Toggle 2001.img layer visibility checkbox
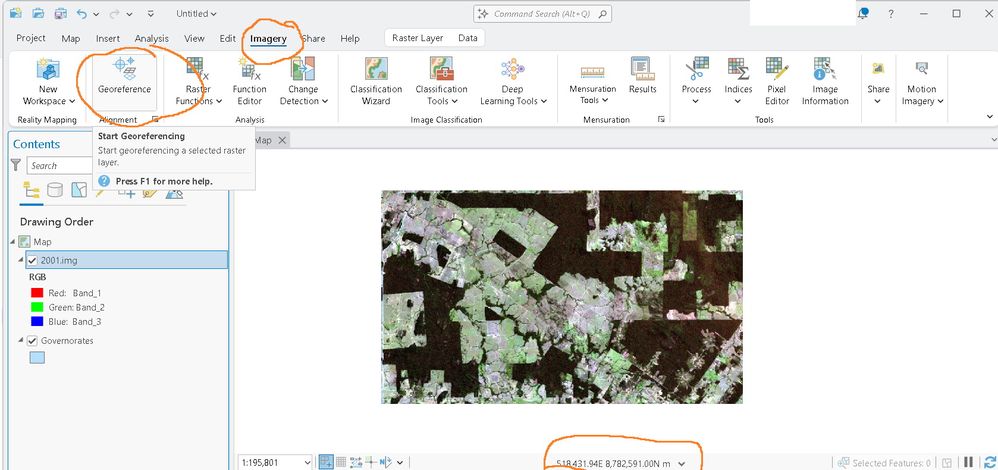This screenshot has height=470, width=998. (x=32, y=260)
